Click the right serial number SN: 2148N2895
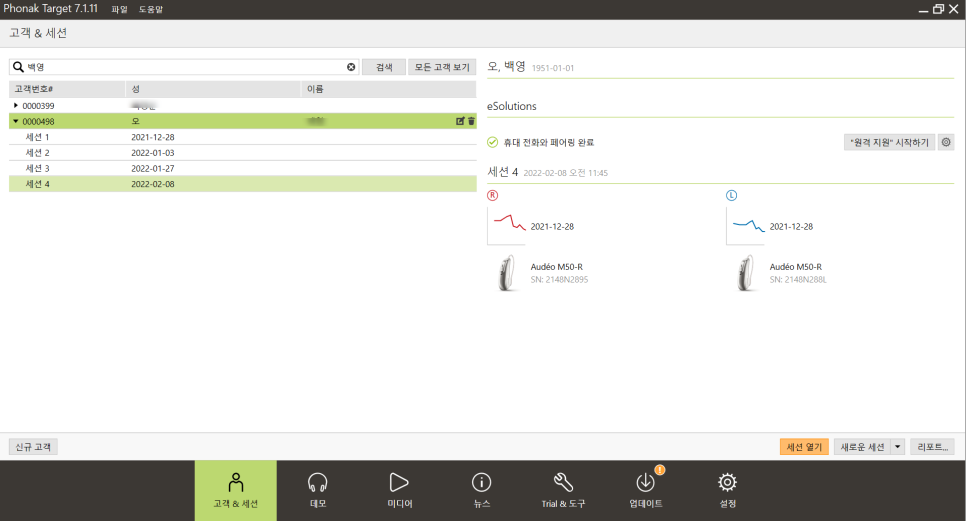Viewport: 966px width, 521px height. (x=559, y=280)
